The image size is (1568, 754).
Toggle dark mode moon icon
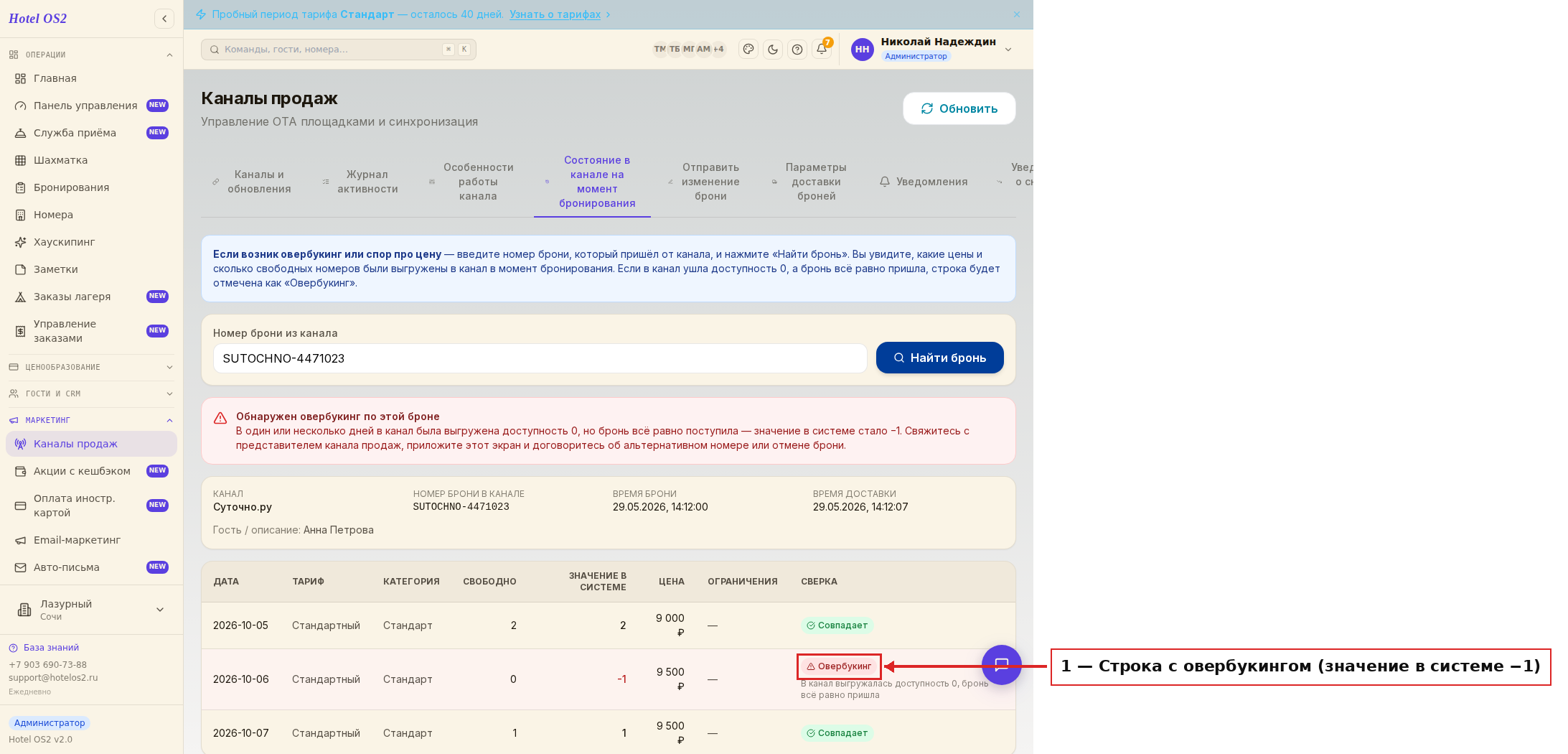773,50
